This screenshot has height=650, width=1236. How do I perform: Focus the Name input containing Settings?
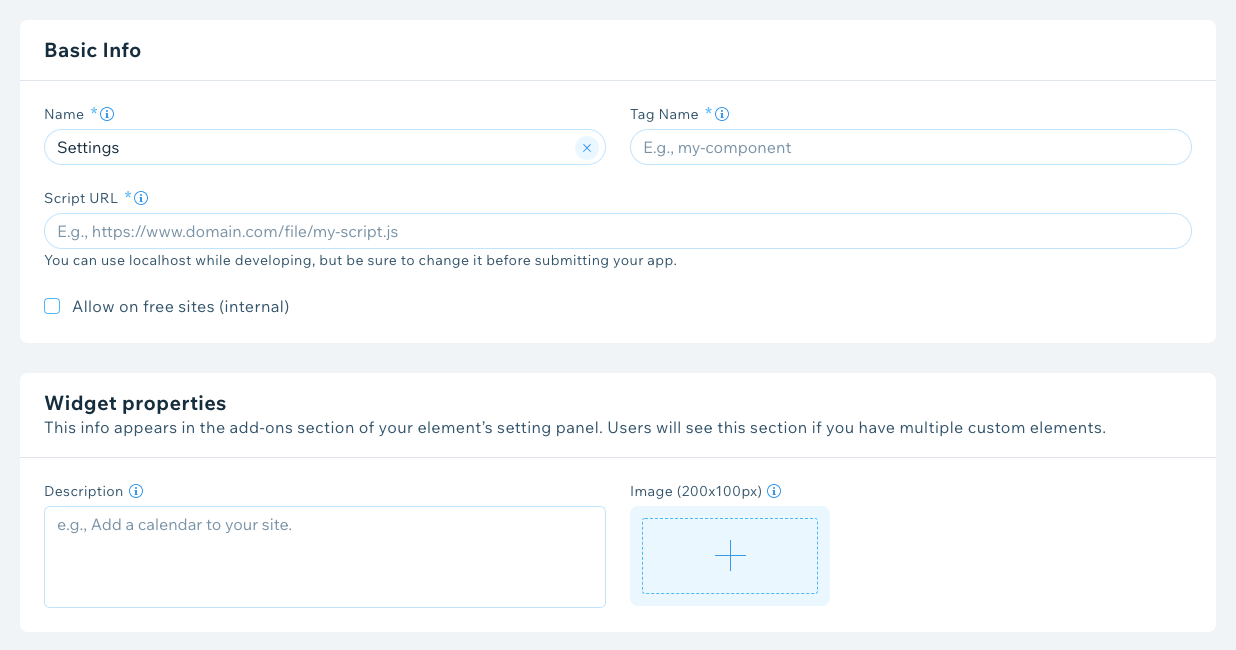325,147
